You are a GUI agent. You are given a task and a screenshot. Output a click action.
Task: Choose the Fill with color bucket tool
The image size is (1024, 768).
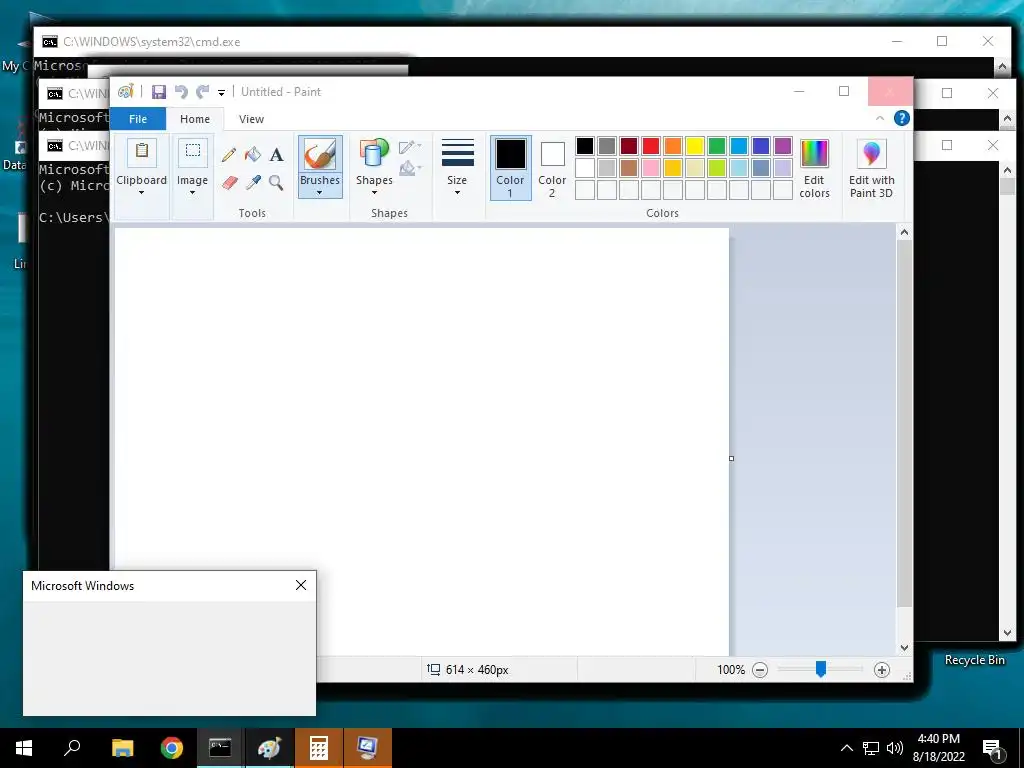pyautogui.click(x=252, y=155)
